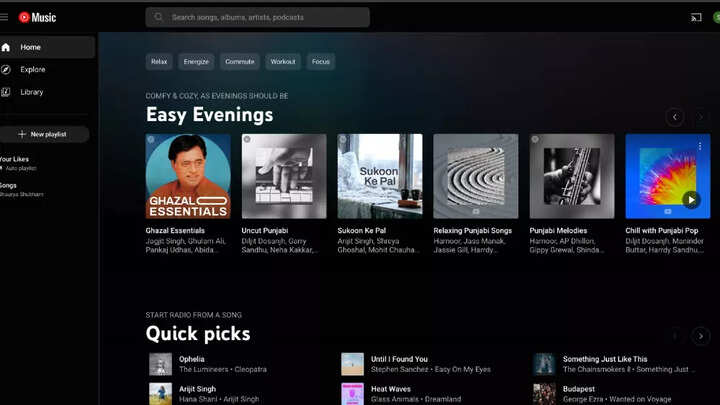Open the user account avatar

tap(716, 17)
